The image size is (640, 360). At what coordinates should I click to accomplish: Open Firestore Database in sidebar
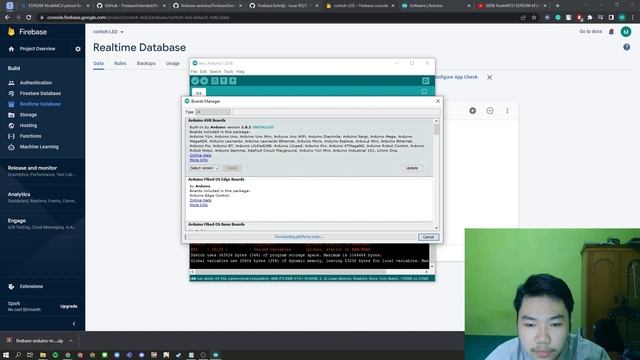click(x=40, y=93)
